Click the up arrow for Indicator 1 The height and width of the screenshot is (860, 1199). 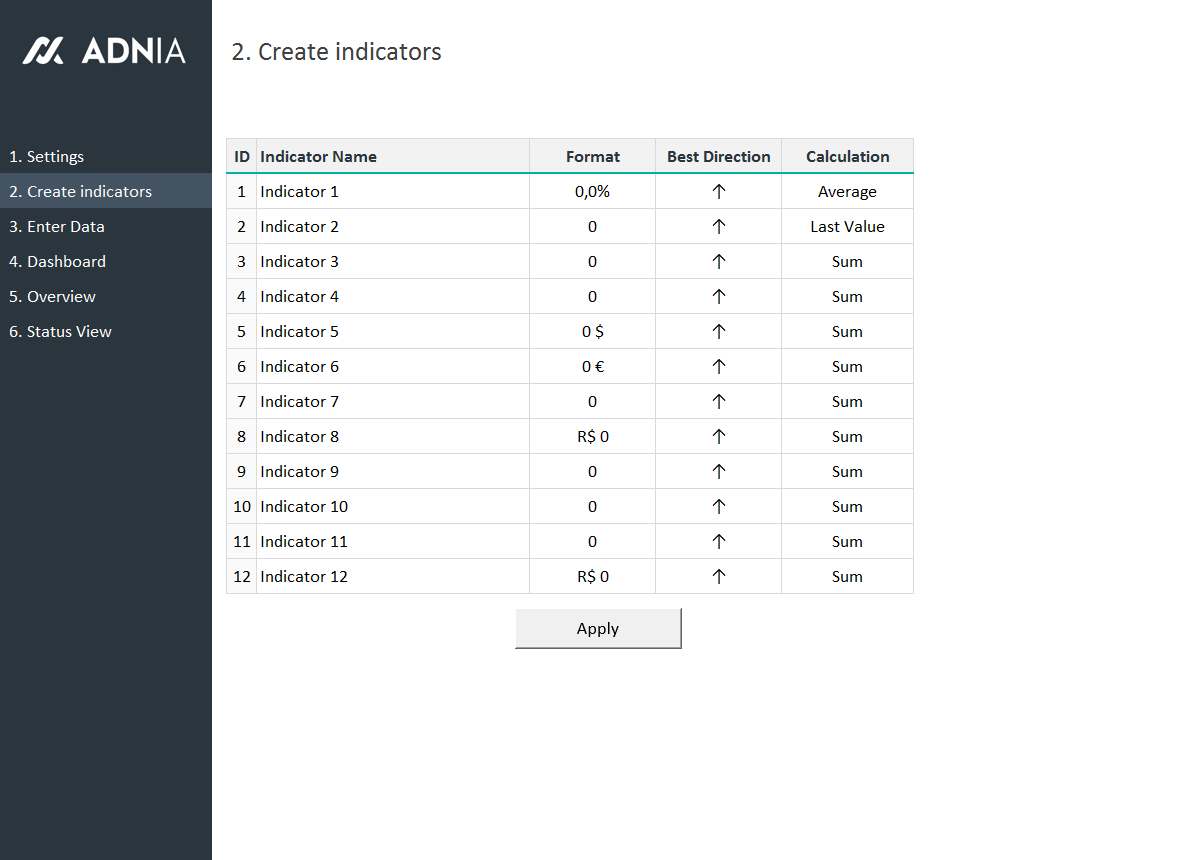click(x=718, y=192)
